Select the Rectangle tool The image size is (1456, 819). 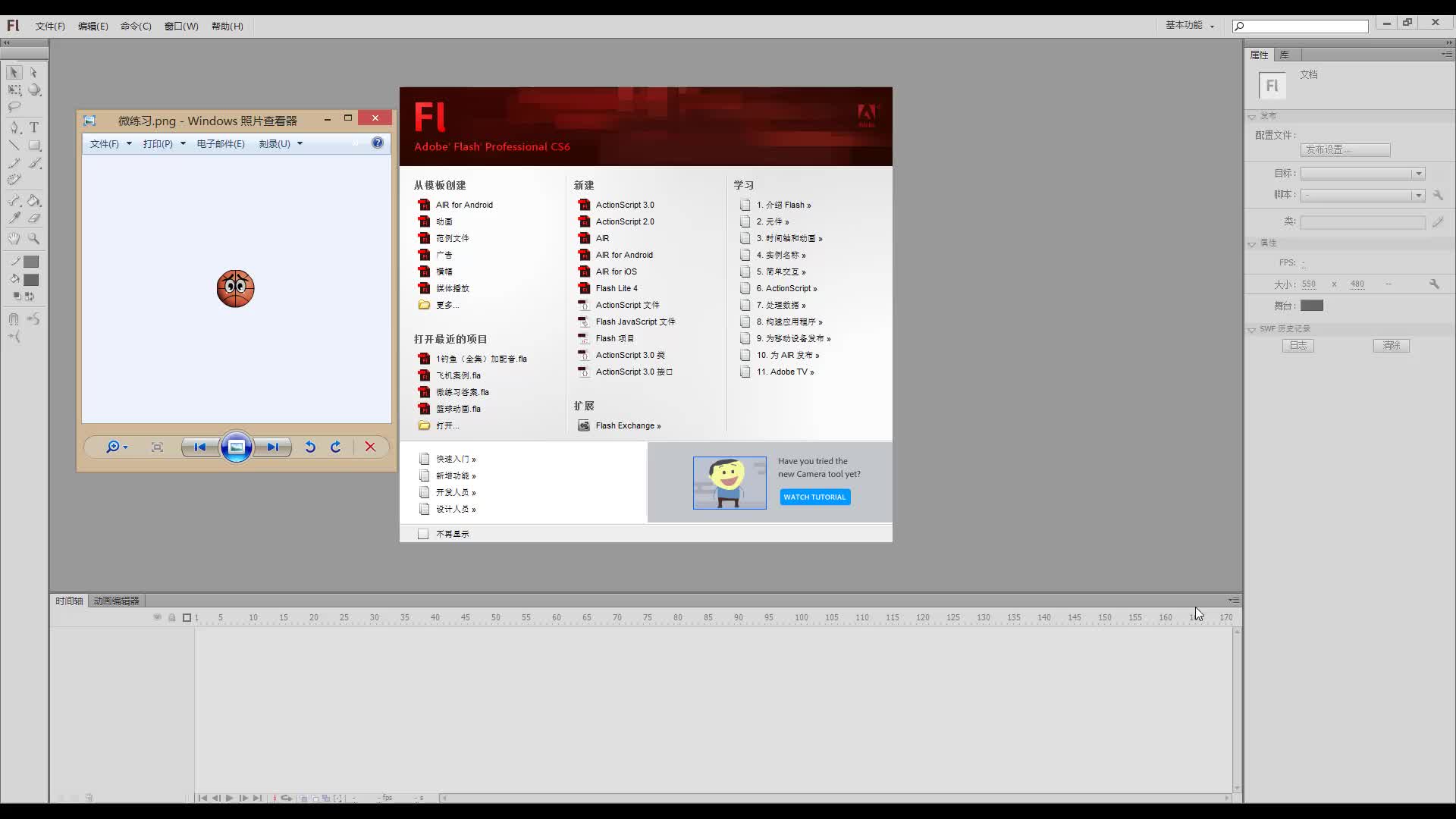[x=34, y=145]
